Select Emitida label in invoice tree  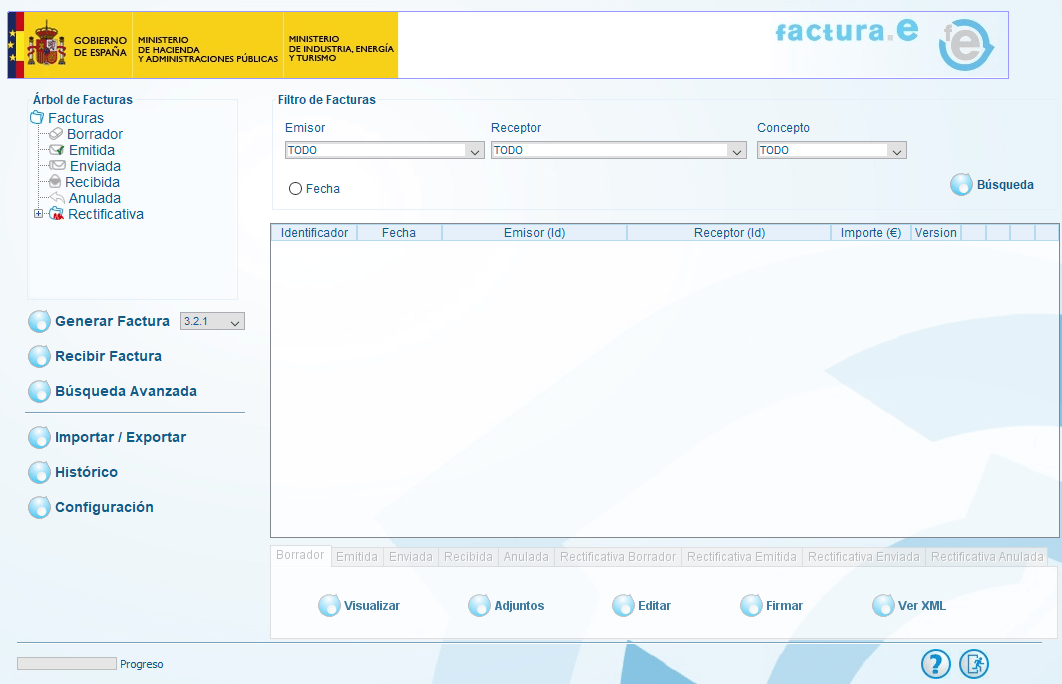click(92, 150)
